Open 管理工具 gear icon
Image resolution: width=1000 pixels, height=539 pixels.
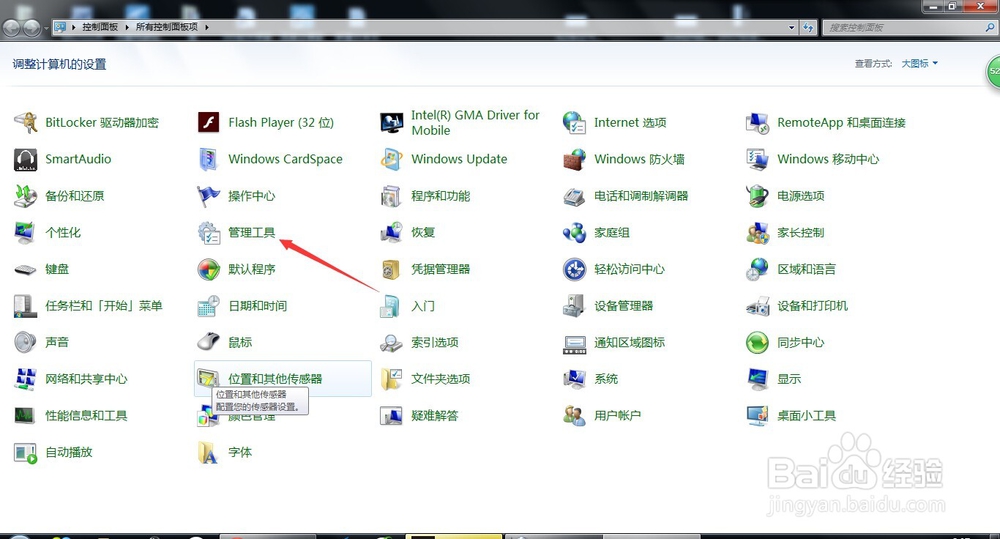pos(209,233)
